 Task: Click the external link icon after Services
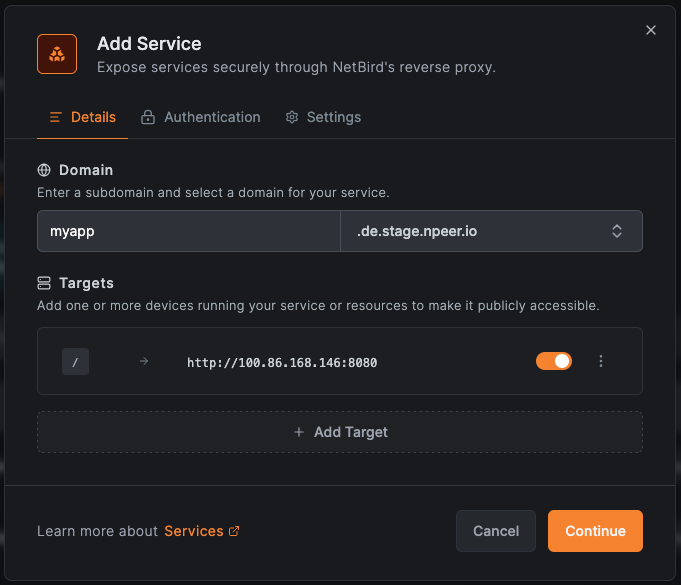pos(235,531)
